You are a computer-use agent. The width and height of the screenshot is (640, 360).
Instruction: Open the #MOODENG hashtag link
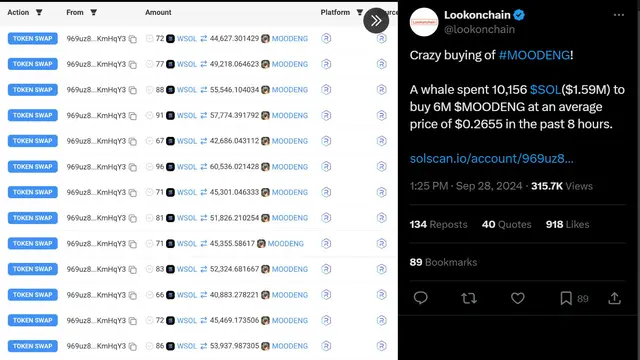point(534,55)
